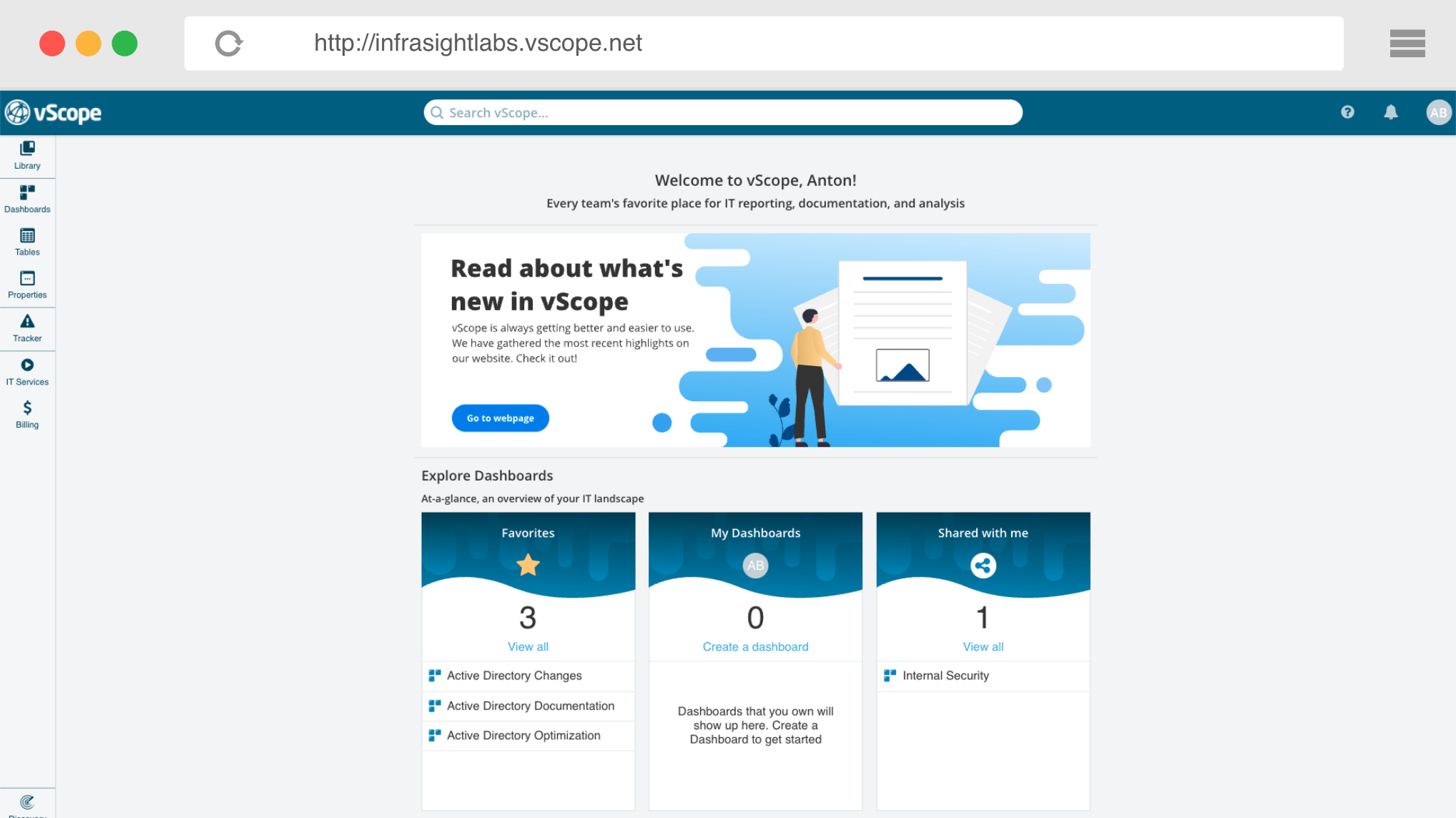Image resolution: width=1456 pixels, height=818 pixels.
Task: Click the macOS red close button
Action: [52, 44]
